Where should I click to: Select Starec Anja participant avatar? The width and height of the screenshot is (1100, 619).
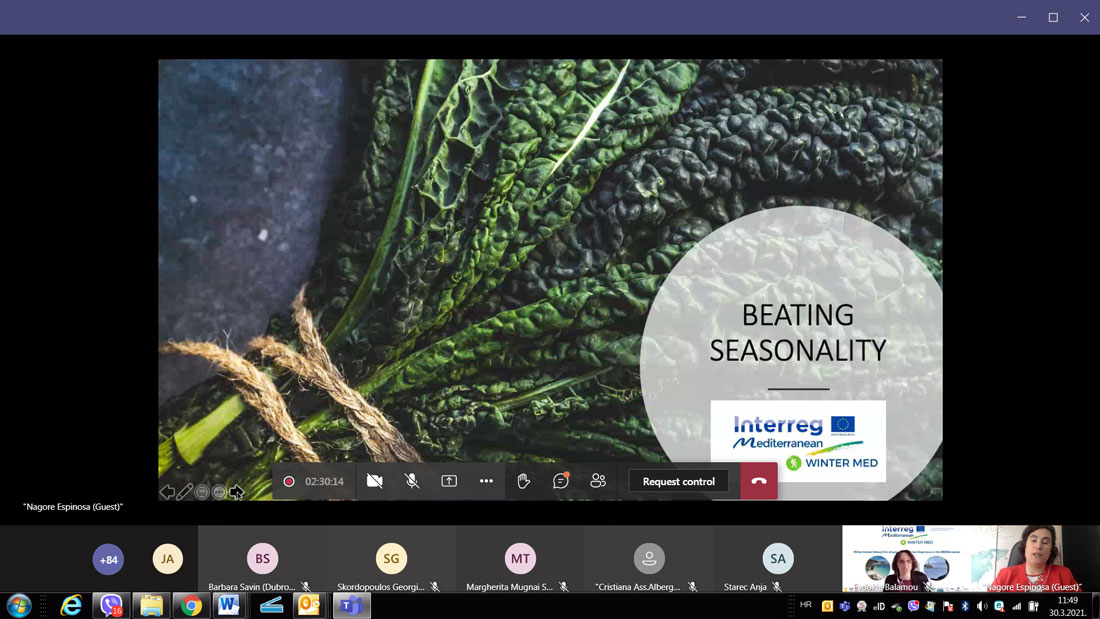click(777, 559)
